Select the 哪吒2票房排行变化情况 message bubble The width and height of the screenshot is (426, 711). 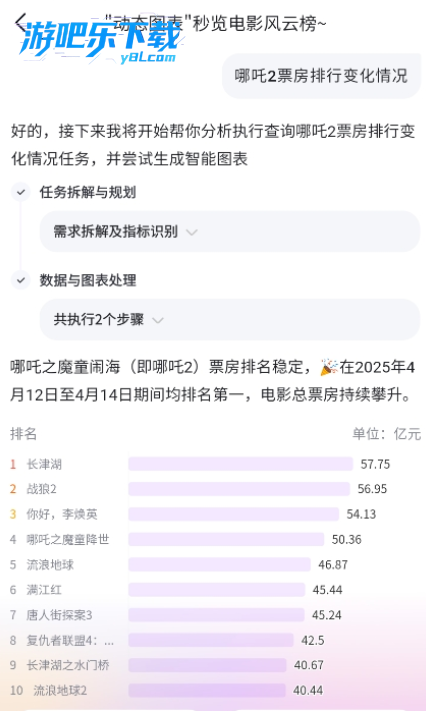point(321,76)
